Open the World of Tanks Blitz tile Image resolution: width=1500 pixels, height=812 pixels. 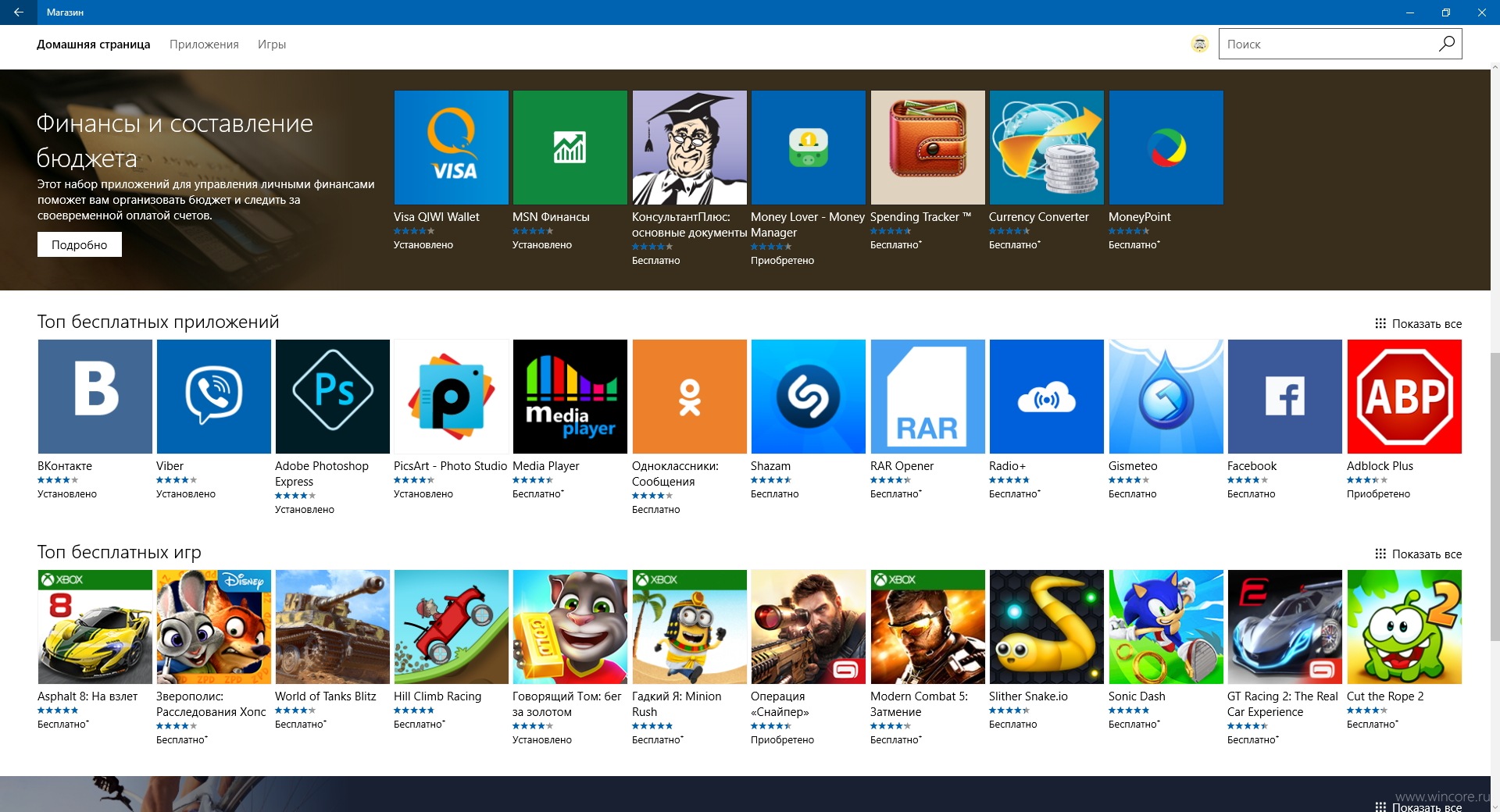(332, 627)
